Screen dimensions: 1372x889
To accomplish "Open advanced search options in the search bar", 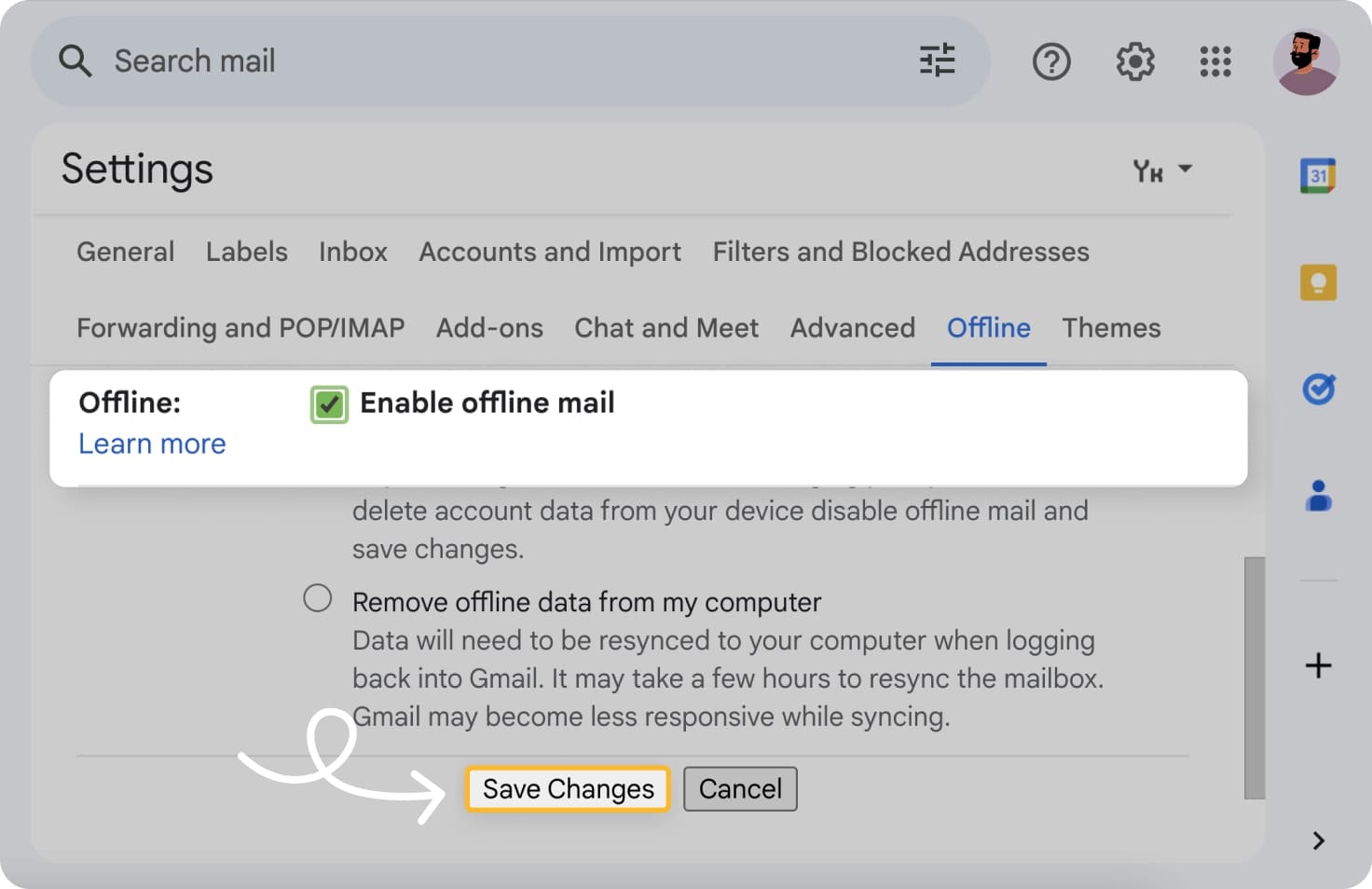I will pos(937,61).
